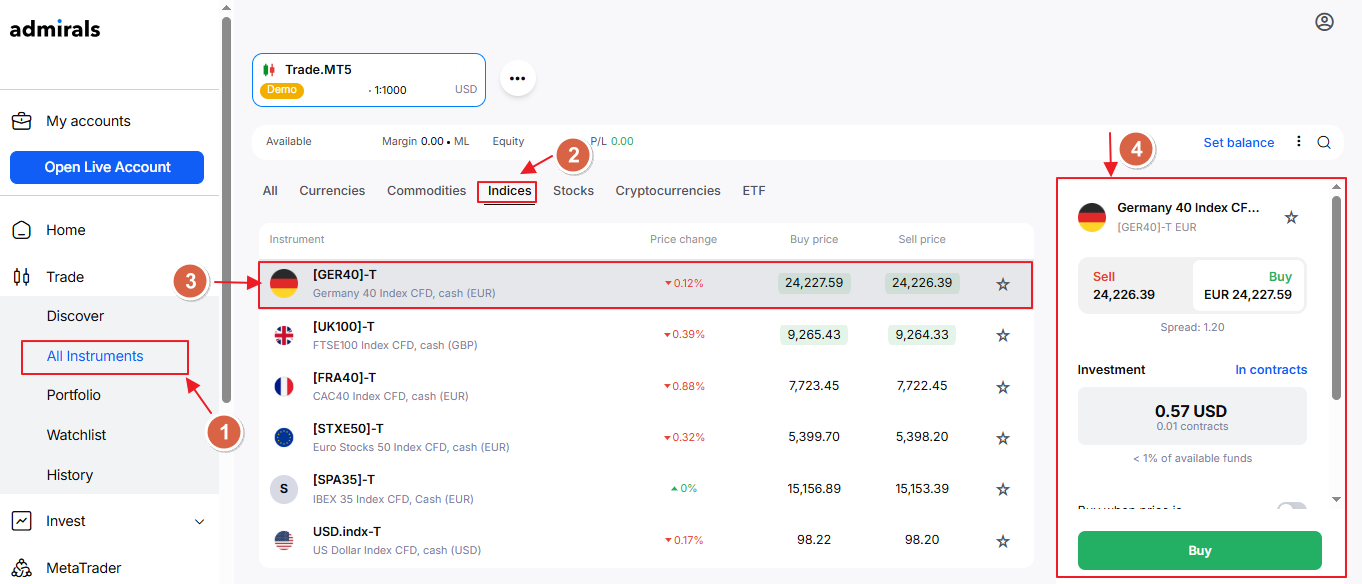Star Germany 40 in order panel

[1291, 217]
